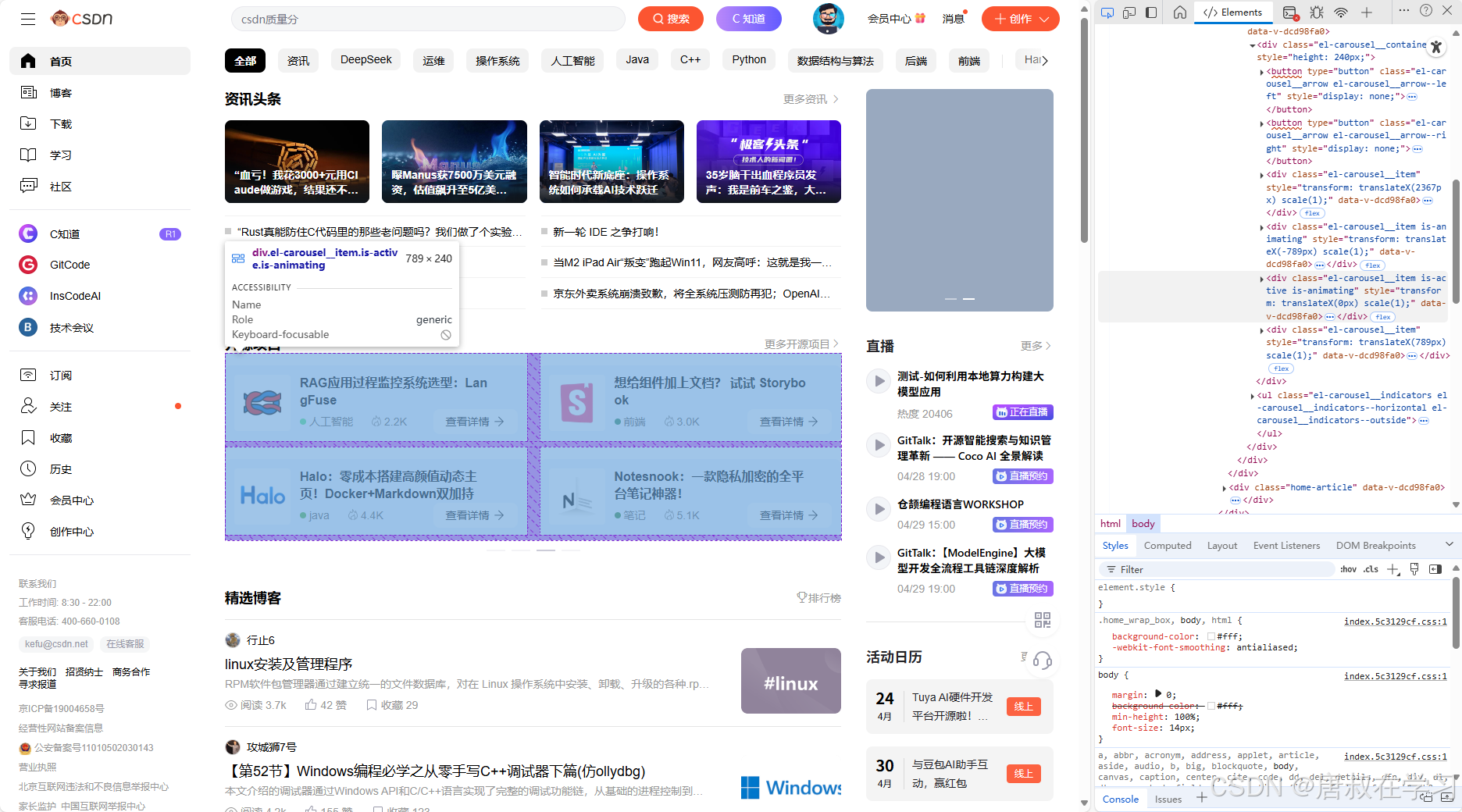Open the DevTools Welcome home icon
Image resolution: width=1462 pixels, height=812 pixels.
pos(1180,12)
